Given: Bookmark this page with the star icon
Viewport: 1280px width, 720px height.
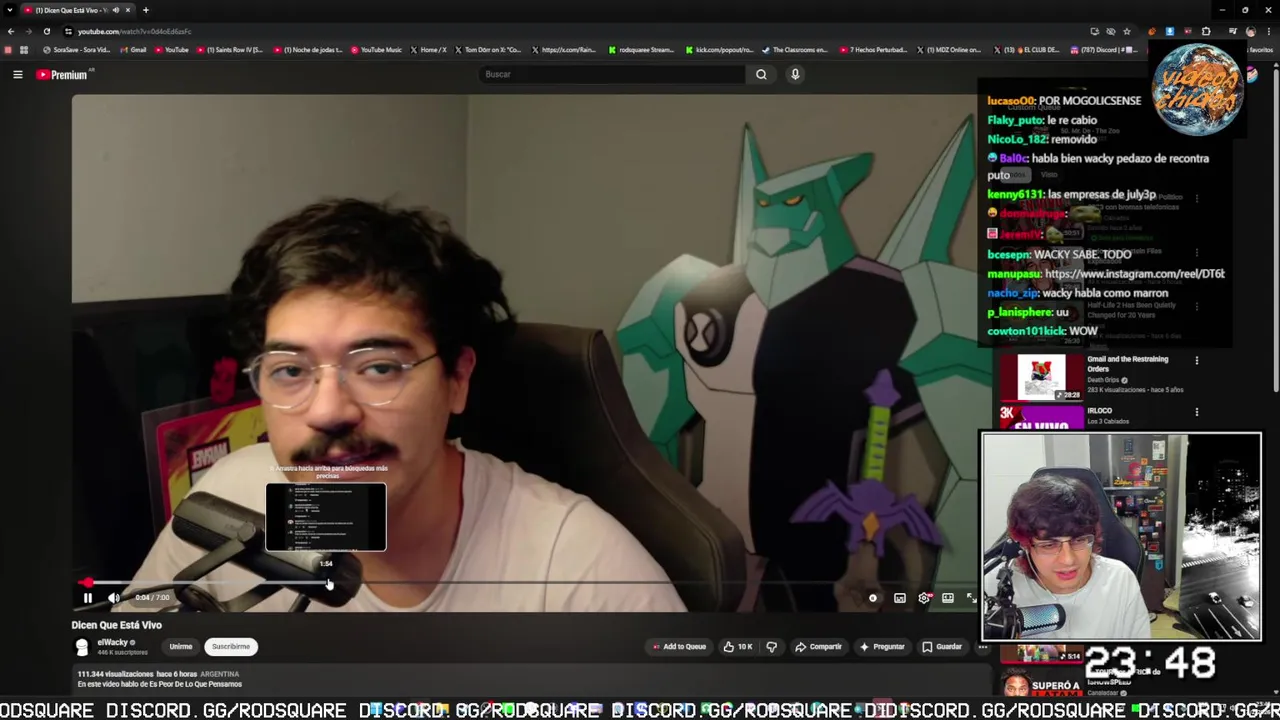Looking at the screenshot, I should 1127,31.
